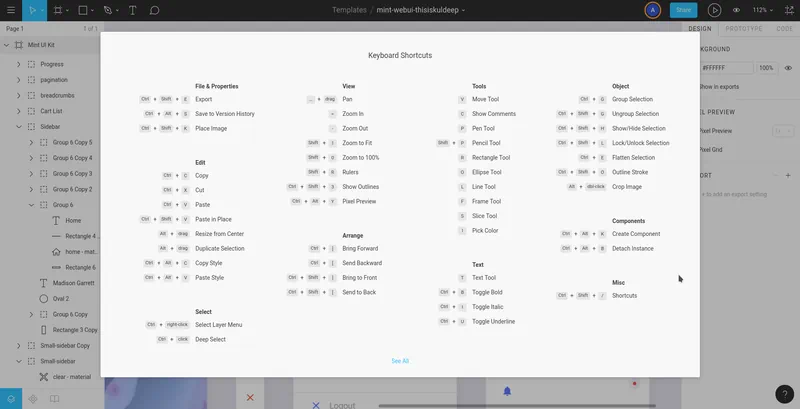Open the Layers panel icon
The width and height of the screenshot is (800, 409).
click(11, 399)
